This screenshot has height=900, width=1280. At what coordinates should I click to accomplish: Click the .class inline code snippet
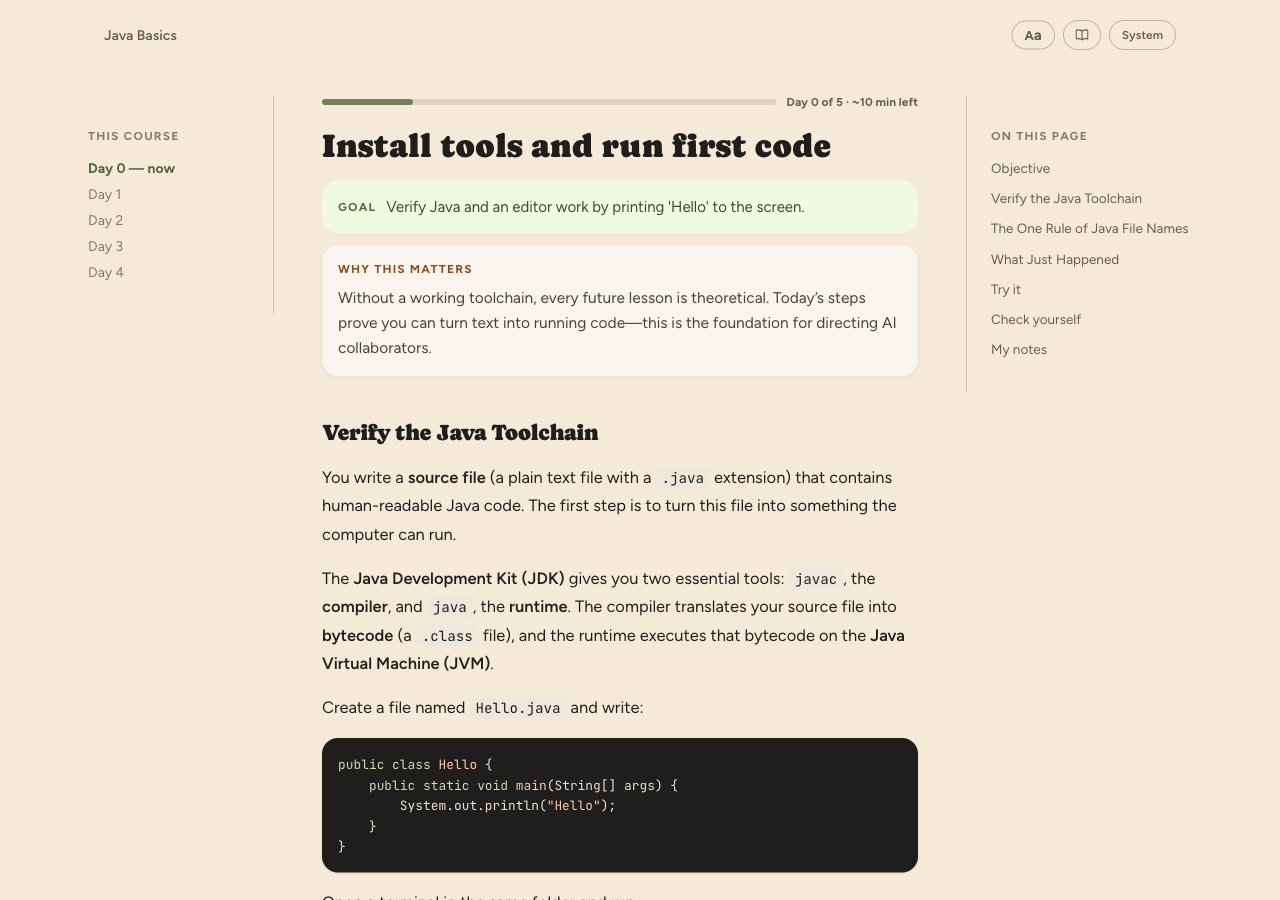[x=447, y=636]
